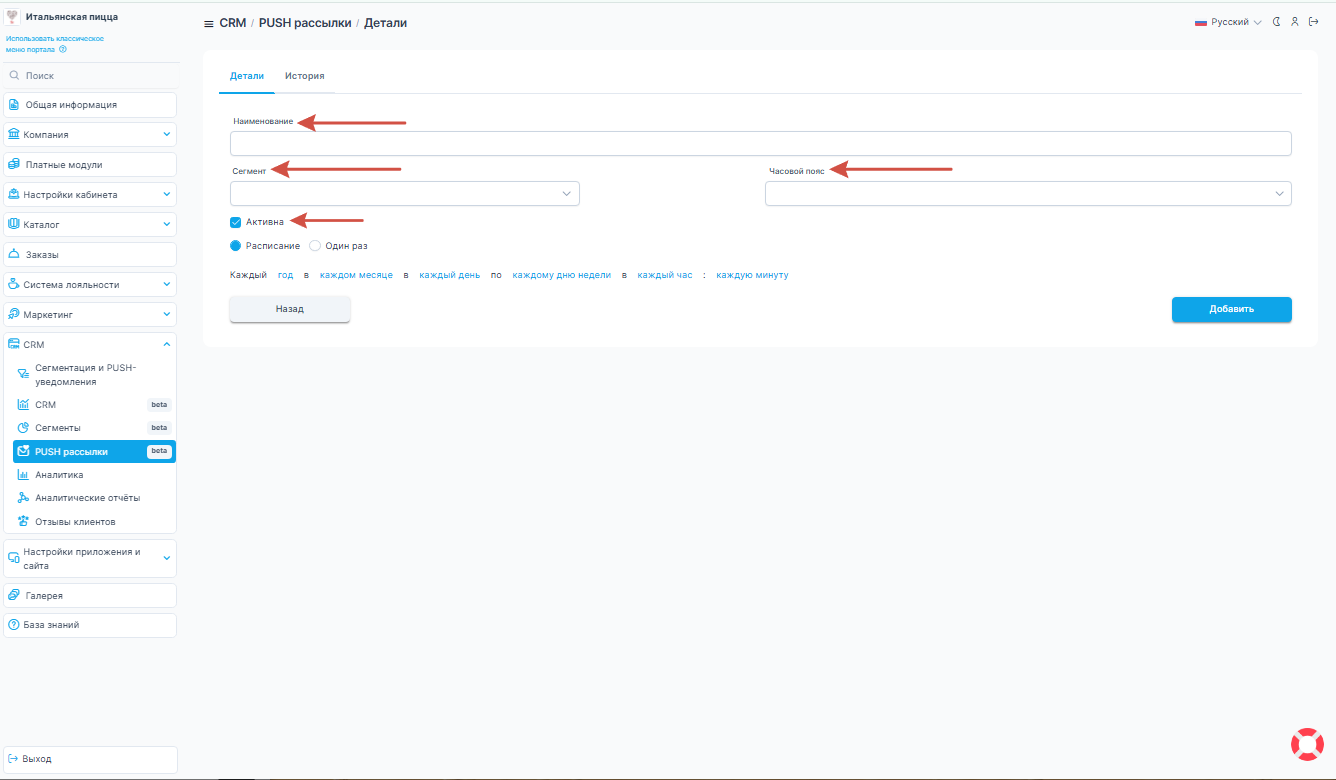This screenshot has height=780, width=1336.
Task: Click the каждому дню недели schedule link
Action: click(x=561, y=275)
